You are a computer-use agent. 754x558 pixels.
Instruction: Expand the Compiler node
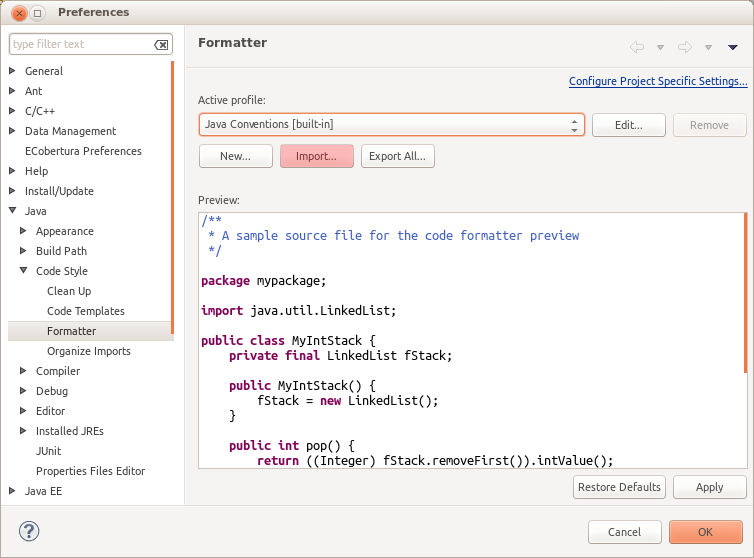click(23, 371)
